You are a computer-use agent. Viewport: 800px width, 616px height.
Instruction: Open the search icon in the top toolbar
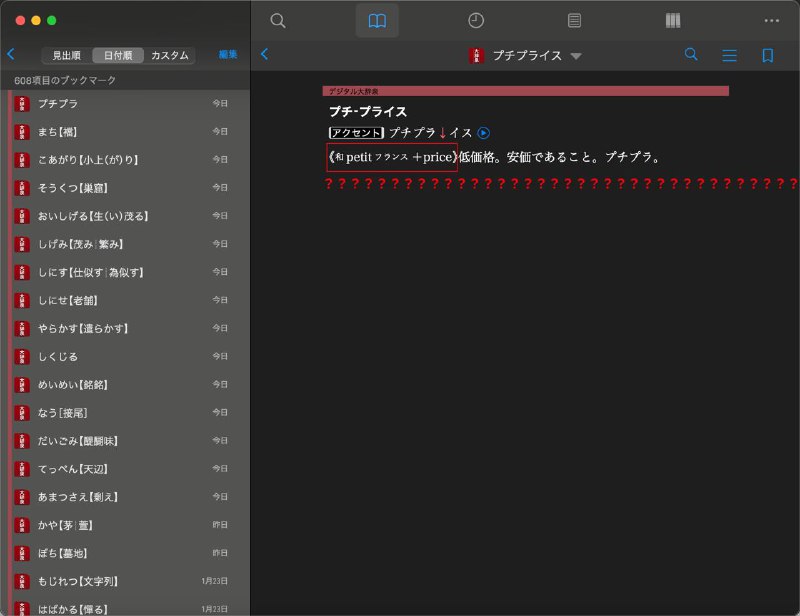tap(278, 20)
